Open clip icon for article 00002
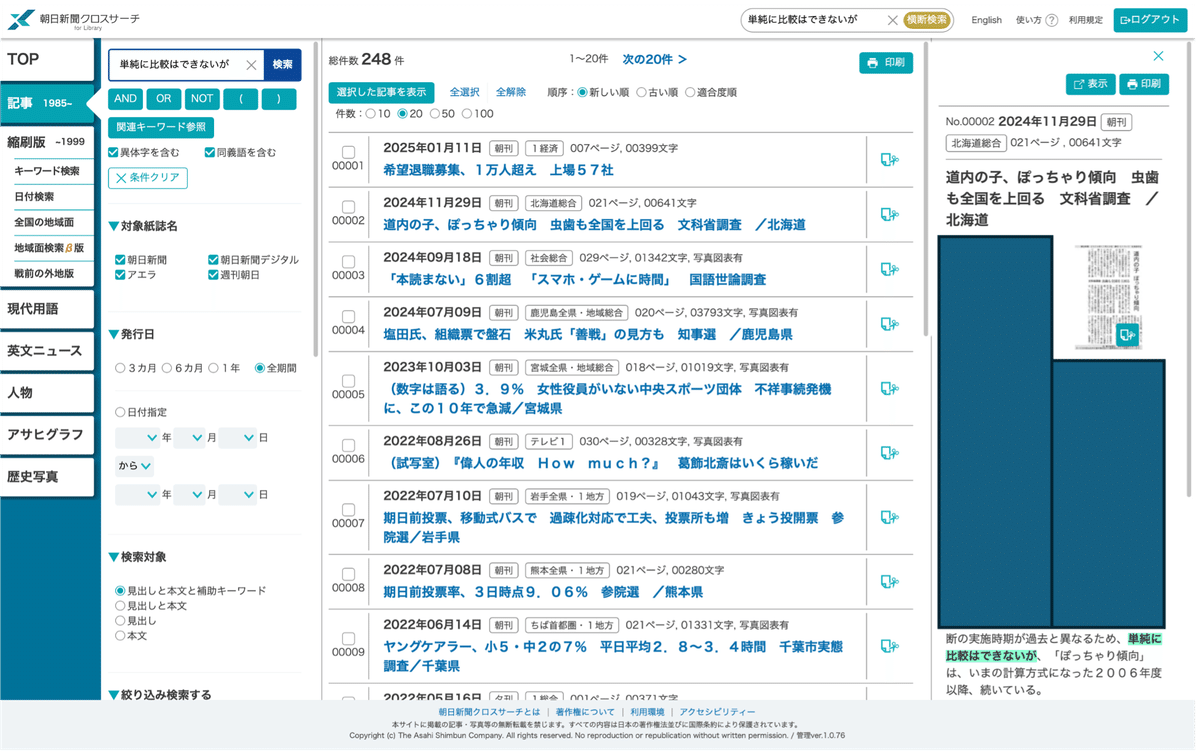The width and height of the screenshot is (1200, 753). tap(889, 214)
